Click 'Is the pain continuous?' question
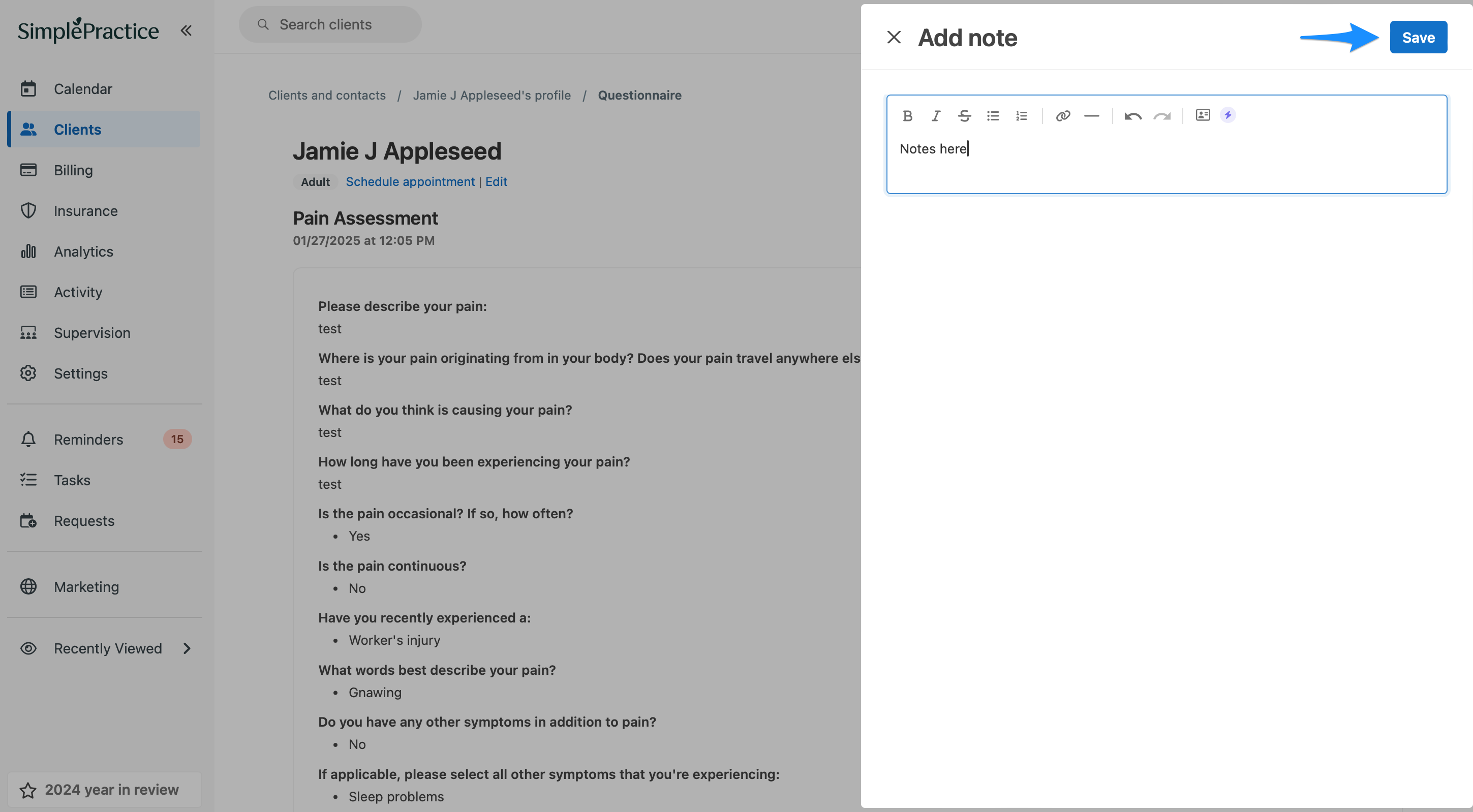The image size is (1473, 812). tap(392, 566)
